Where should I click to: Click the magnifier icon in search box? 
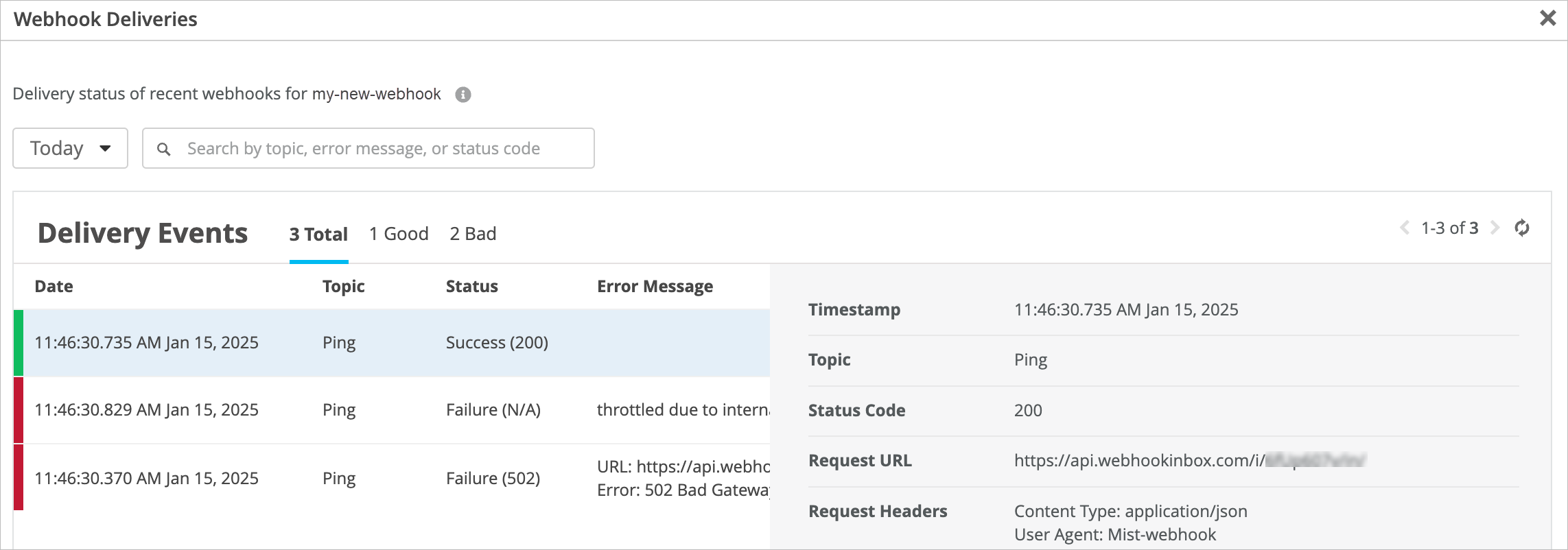pyautogui.click(x=163, y=149)
